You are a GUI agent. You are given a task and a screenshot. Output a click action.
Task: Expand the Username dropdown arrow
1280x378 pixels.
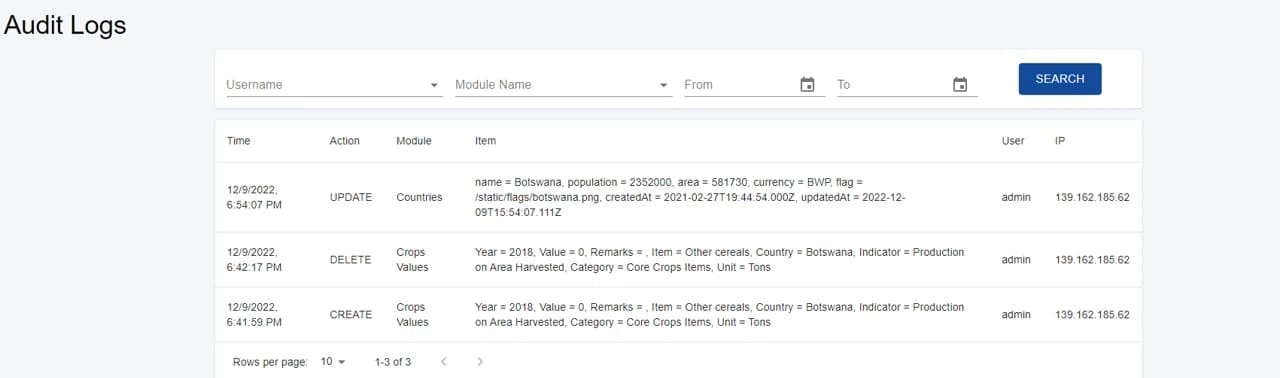(434, 85)
